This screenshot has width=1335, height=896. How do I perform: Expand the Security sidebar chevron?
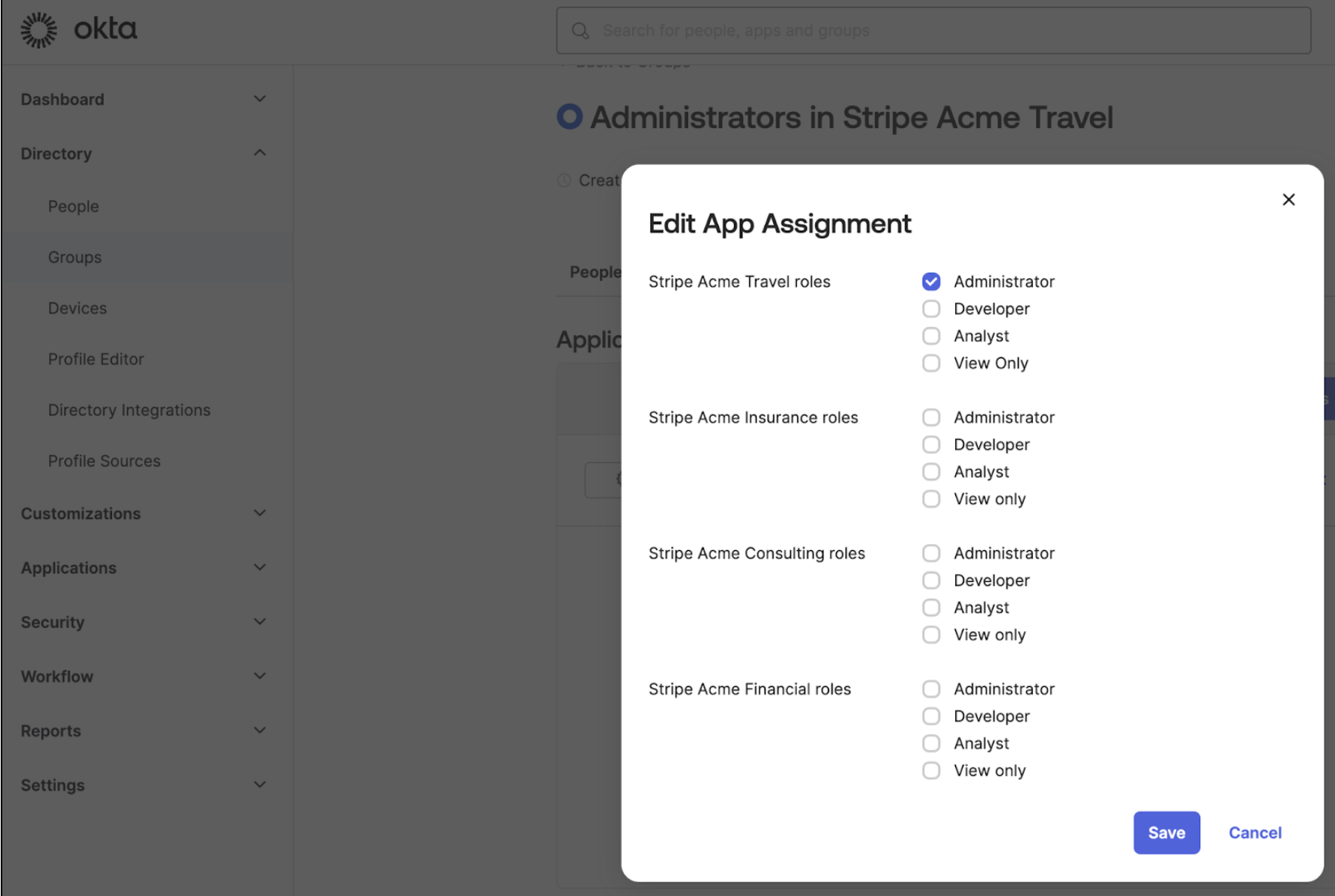coord(260,622)
